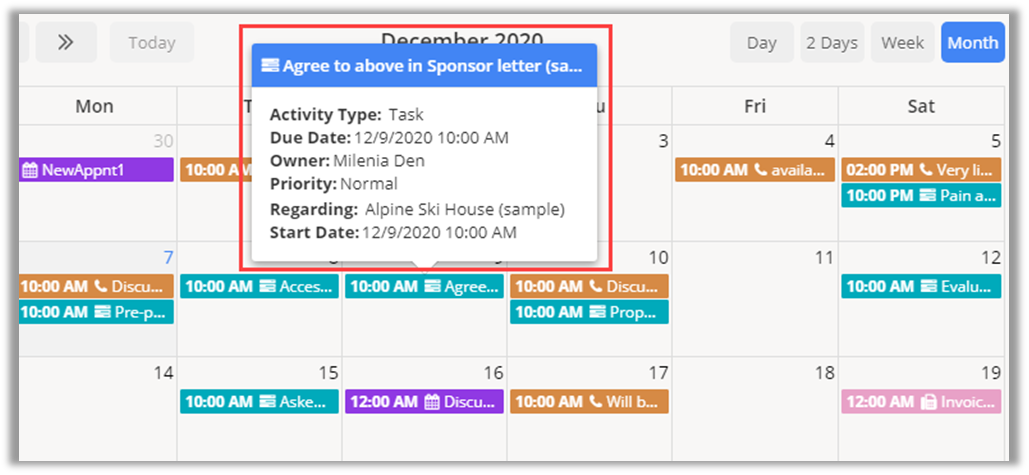Open the 10:00 AM Prop task event
The width and height of the screenshot is (1029, 475).
pos(588,313)
